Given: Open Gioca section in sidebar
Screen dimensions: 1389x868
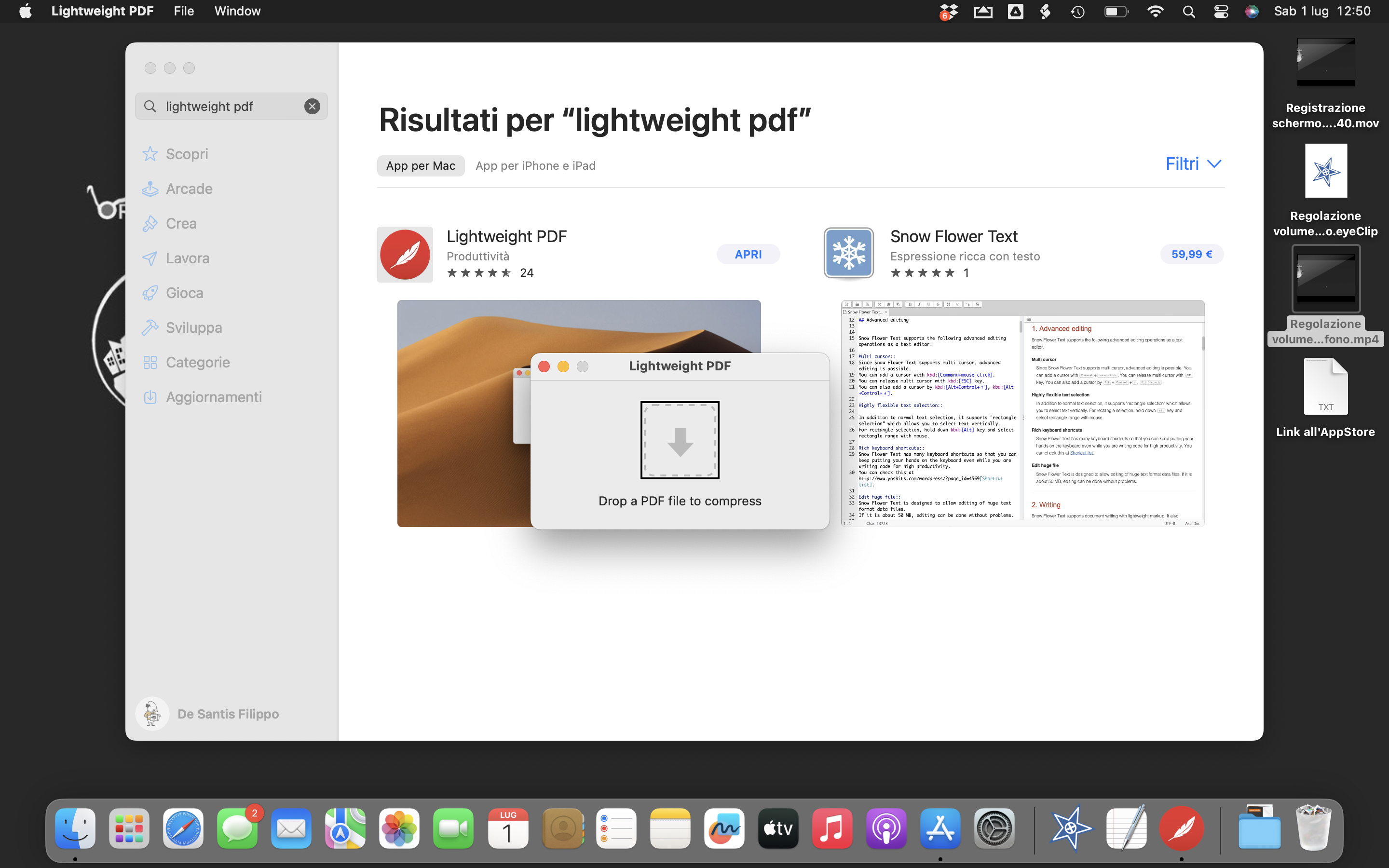Looking at the screenshot, I should 173,293.
